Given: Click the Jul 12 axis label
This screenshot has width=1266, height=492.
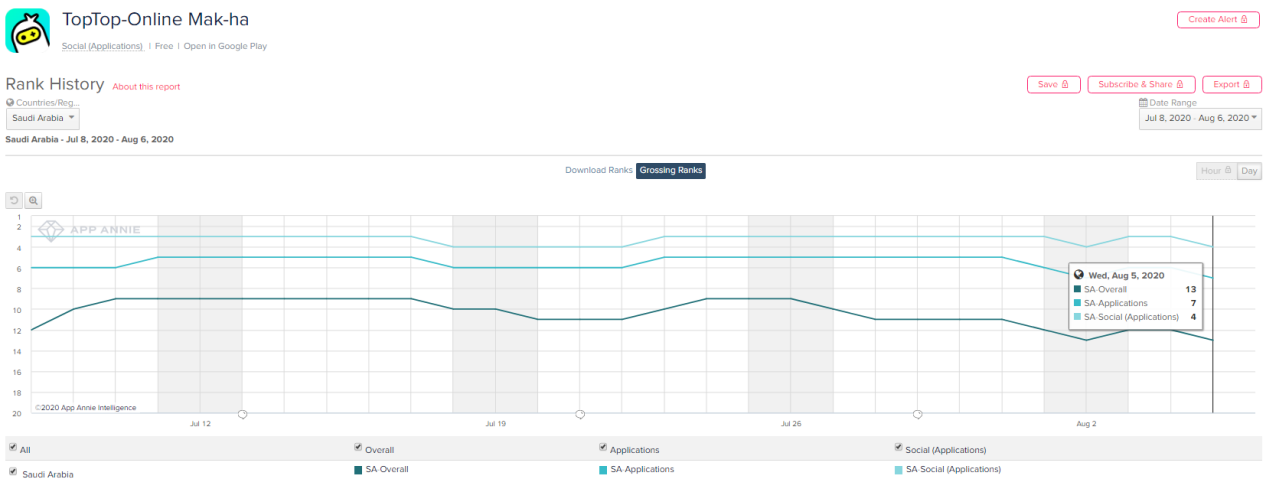Looking at the screenshot, I should coord(200,424).
